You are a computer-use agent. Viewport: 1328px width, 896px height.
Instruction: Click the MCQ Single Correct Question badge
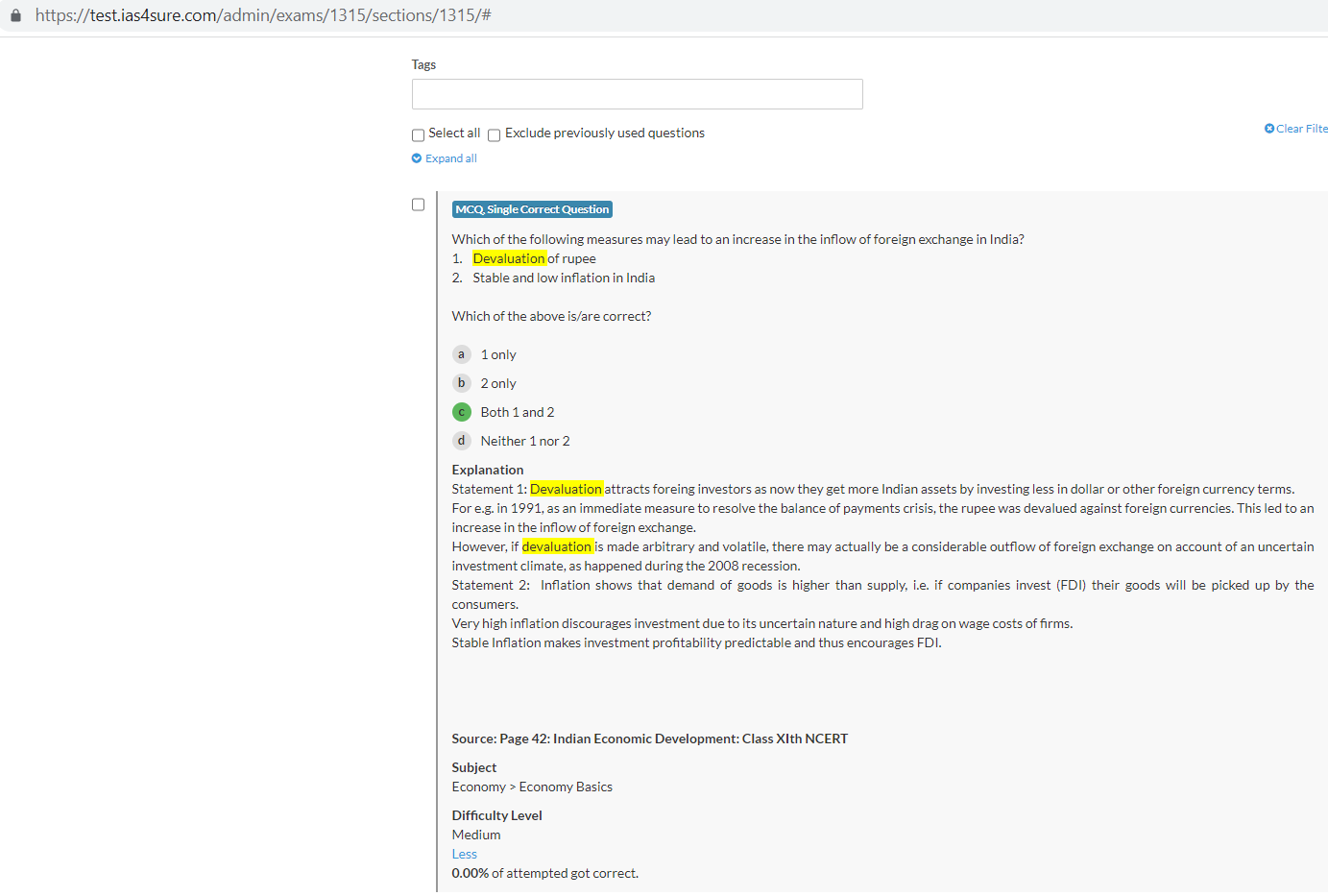tap(532, 209)
